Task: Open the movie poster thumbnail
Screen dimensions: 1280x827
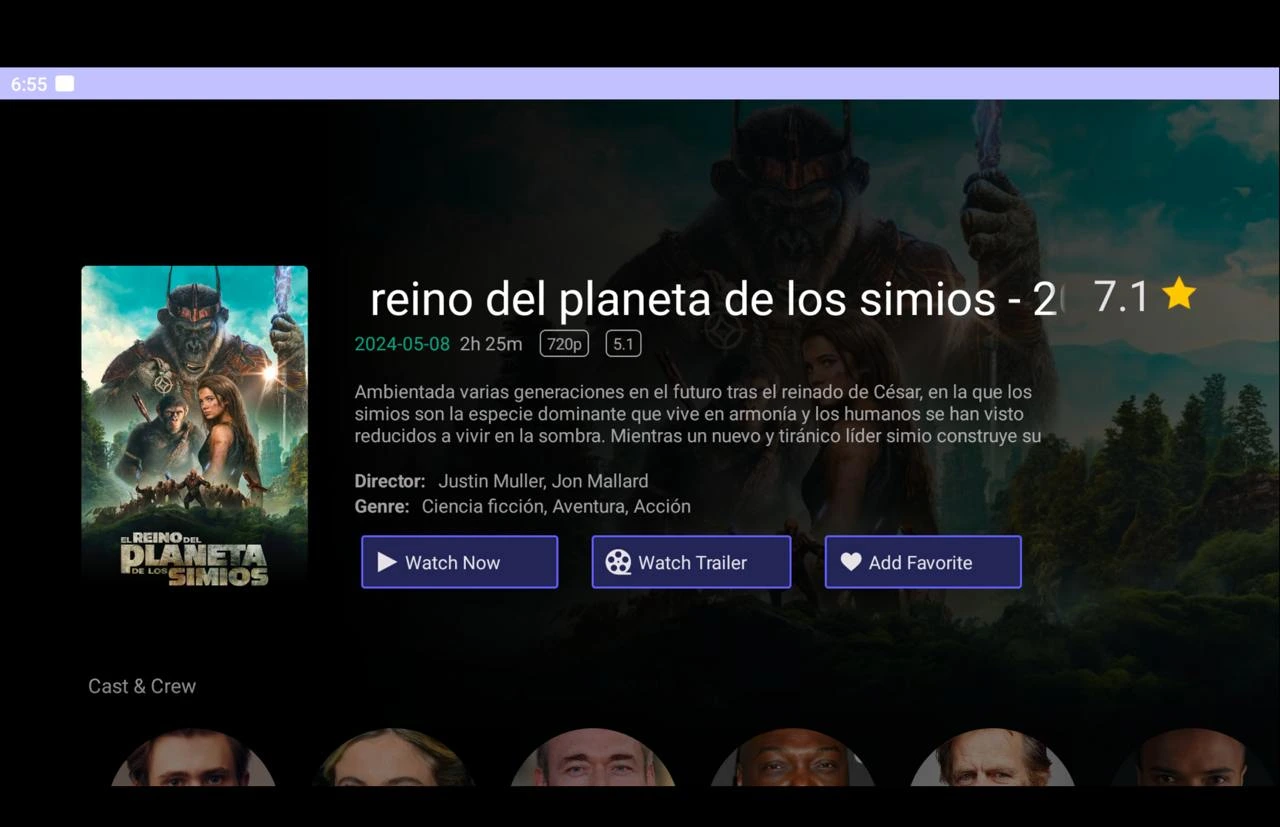Action: pyautogui.click(x=194, y=427)
